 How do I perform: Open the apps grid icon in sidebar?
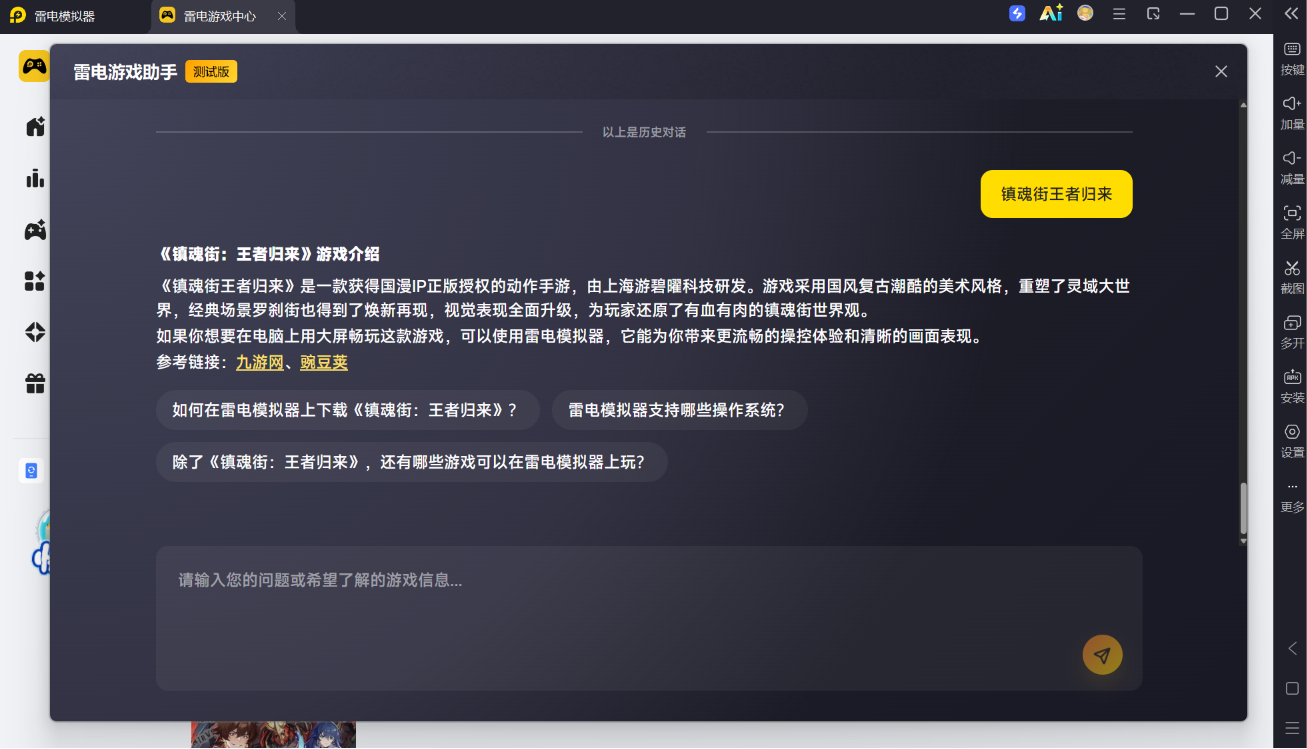[x=35, y=281]
